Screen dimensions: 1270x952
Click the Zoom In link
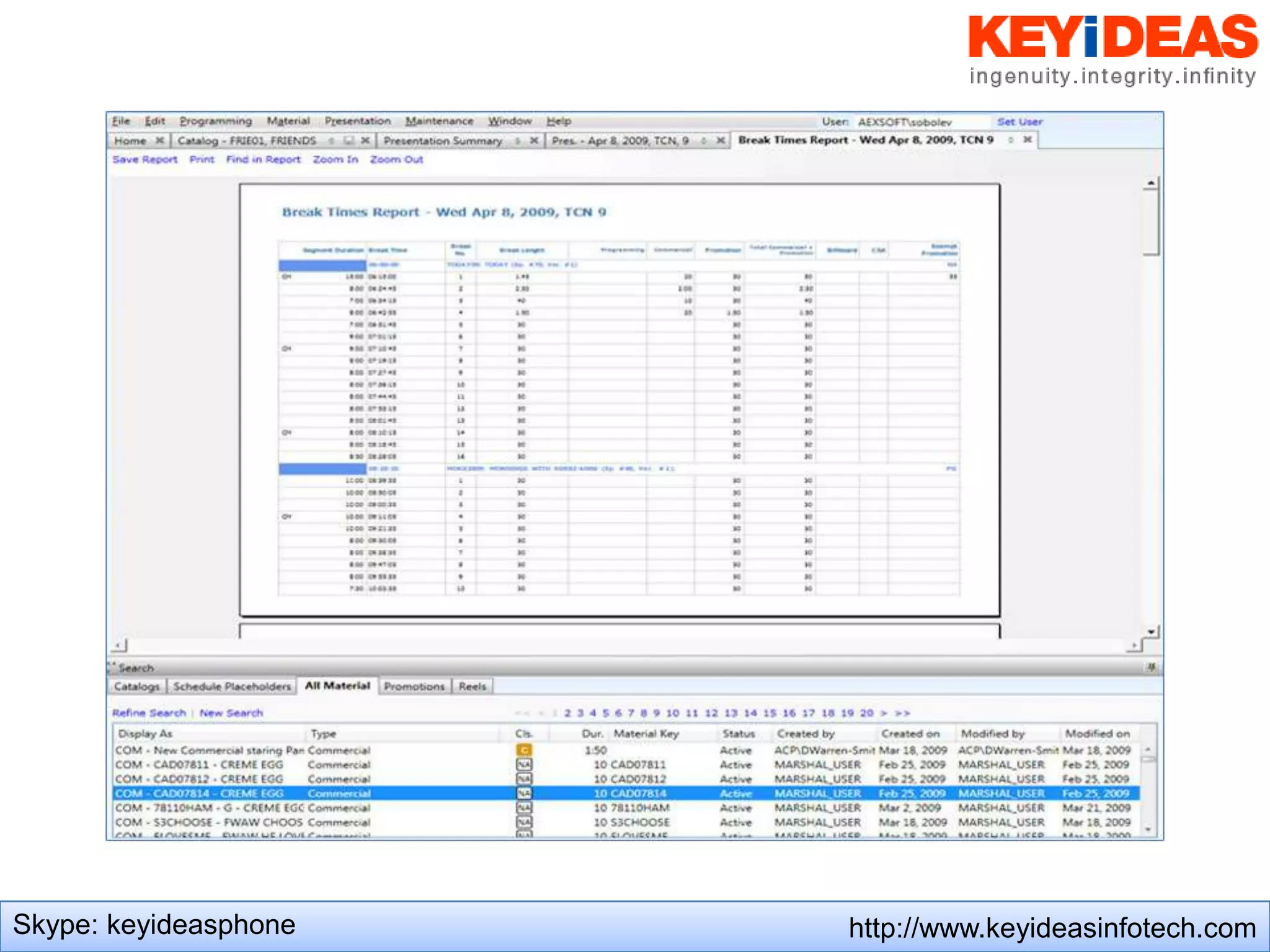pyautogui.click(x=335, y=159)
